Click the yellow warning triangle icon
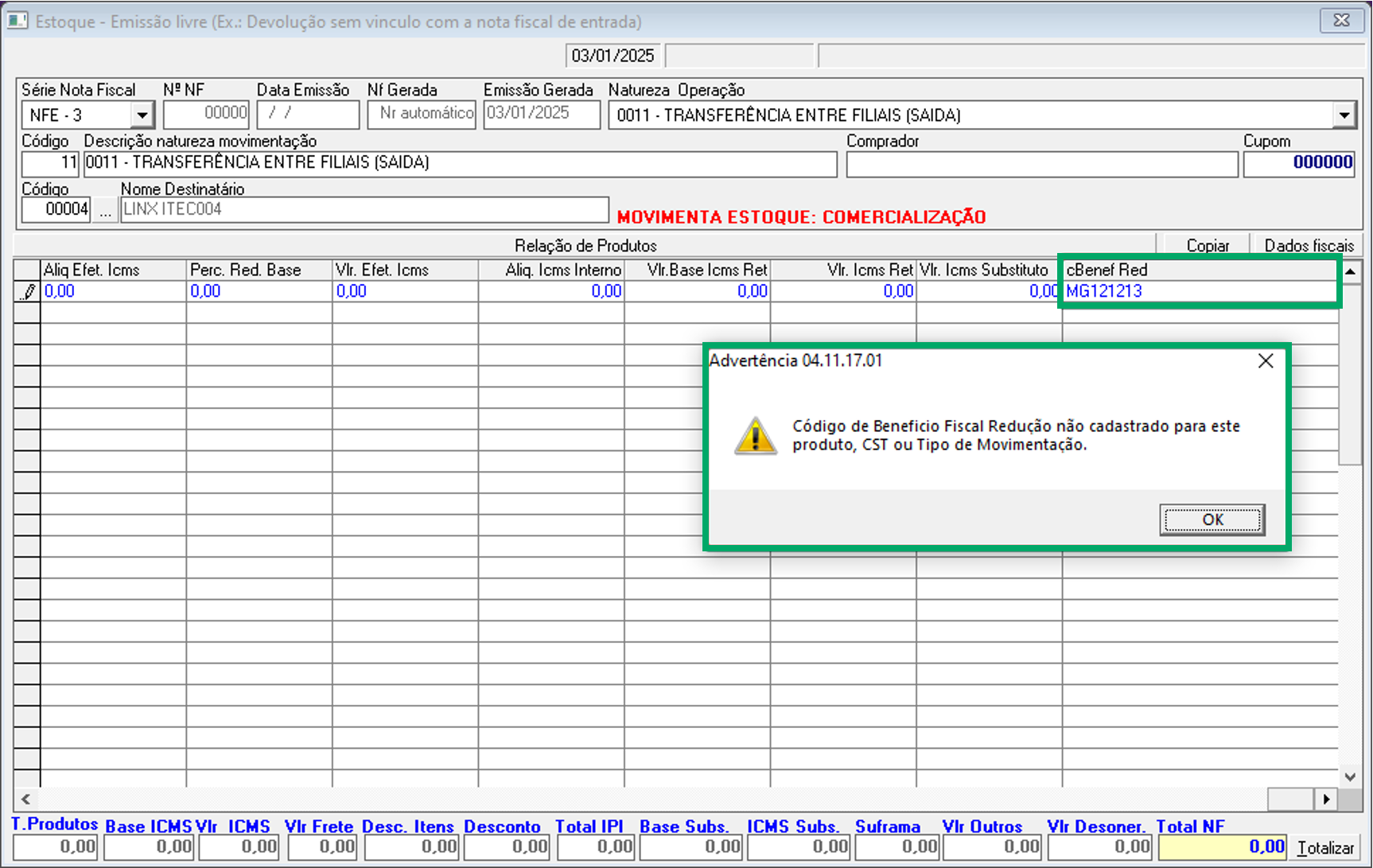Screen dimensions: 1373x868 pyautogui.click(x=755, y=436)
